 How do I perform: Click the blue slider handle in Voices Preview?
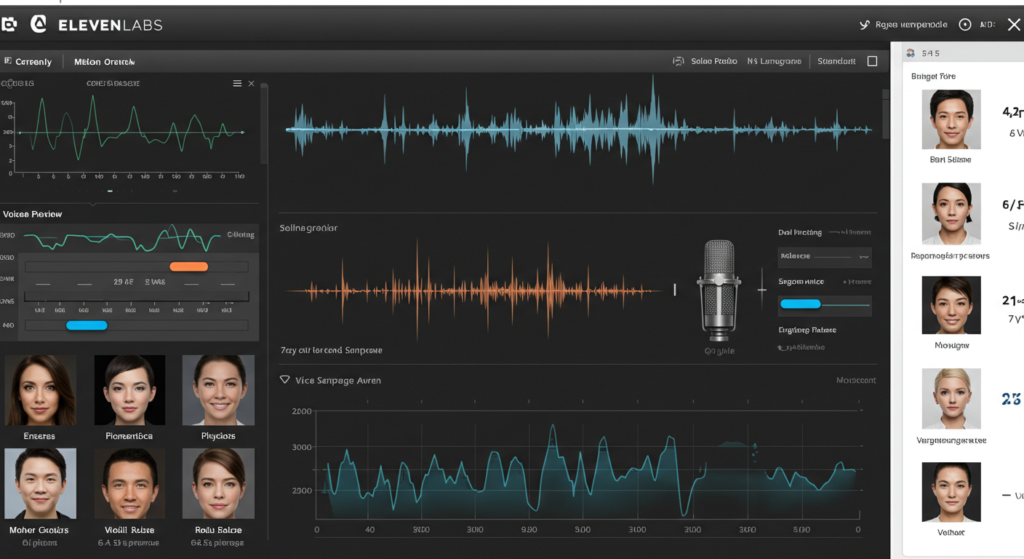(86, 325)
